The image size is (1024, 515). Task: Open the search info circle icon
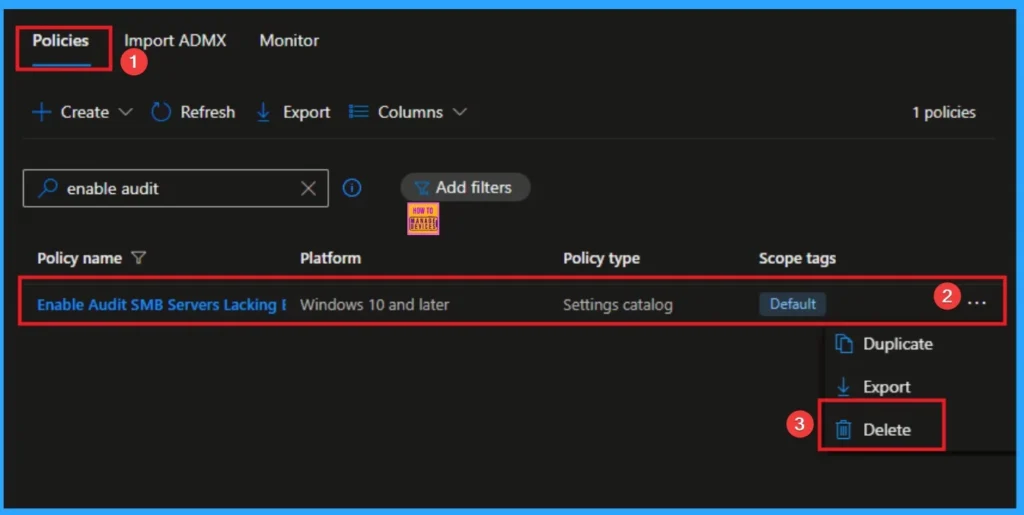(x=352, y=188)
